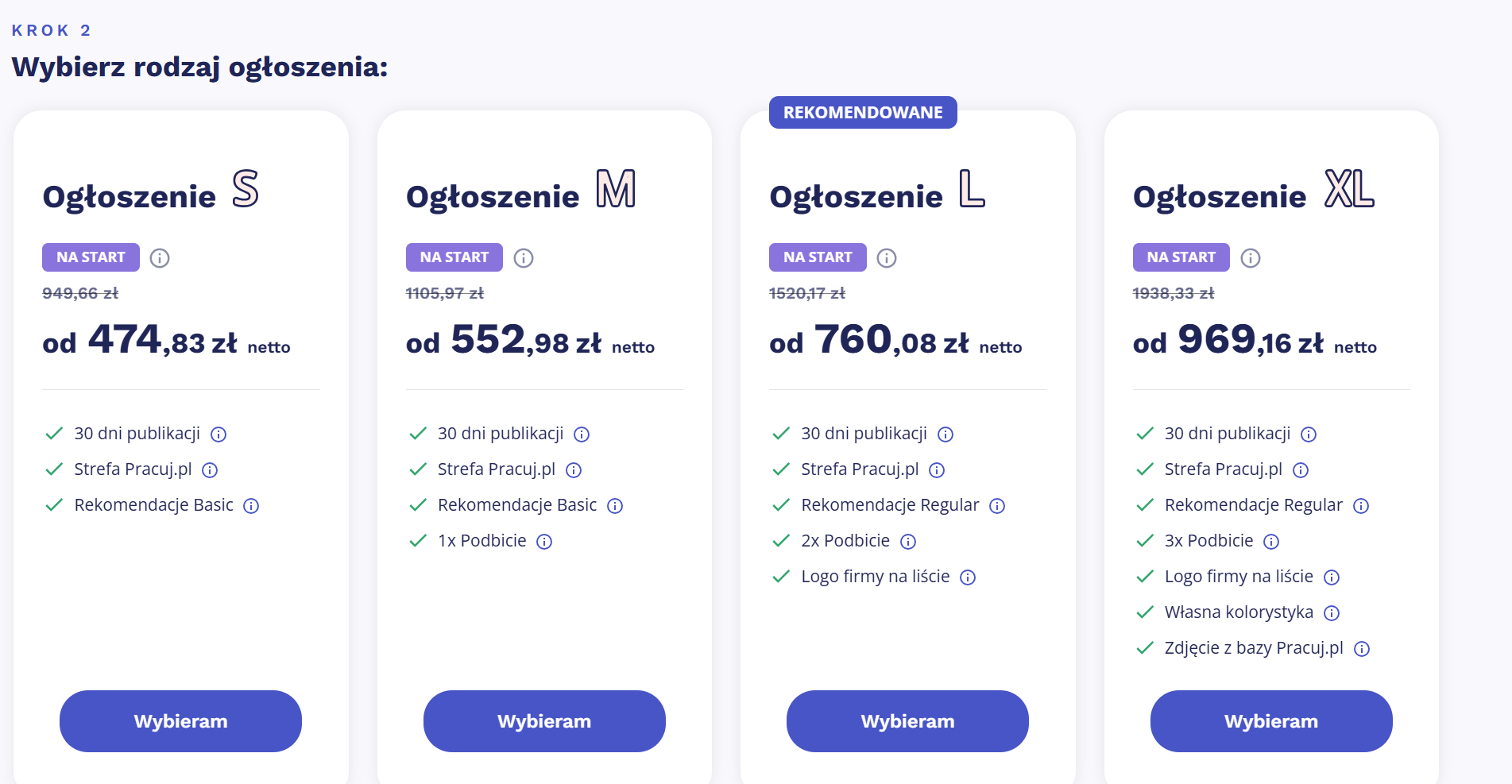Click the Ogłoszenie XL heading
This screenshot has height=784, width=1512.
(x=1253, y=193)
